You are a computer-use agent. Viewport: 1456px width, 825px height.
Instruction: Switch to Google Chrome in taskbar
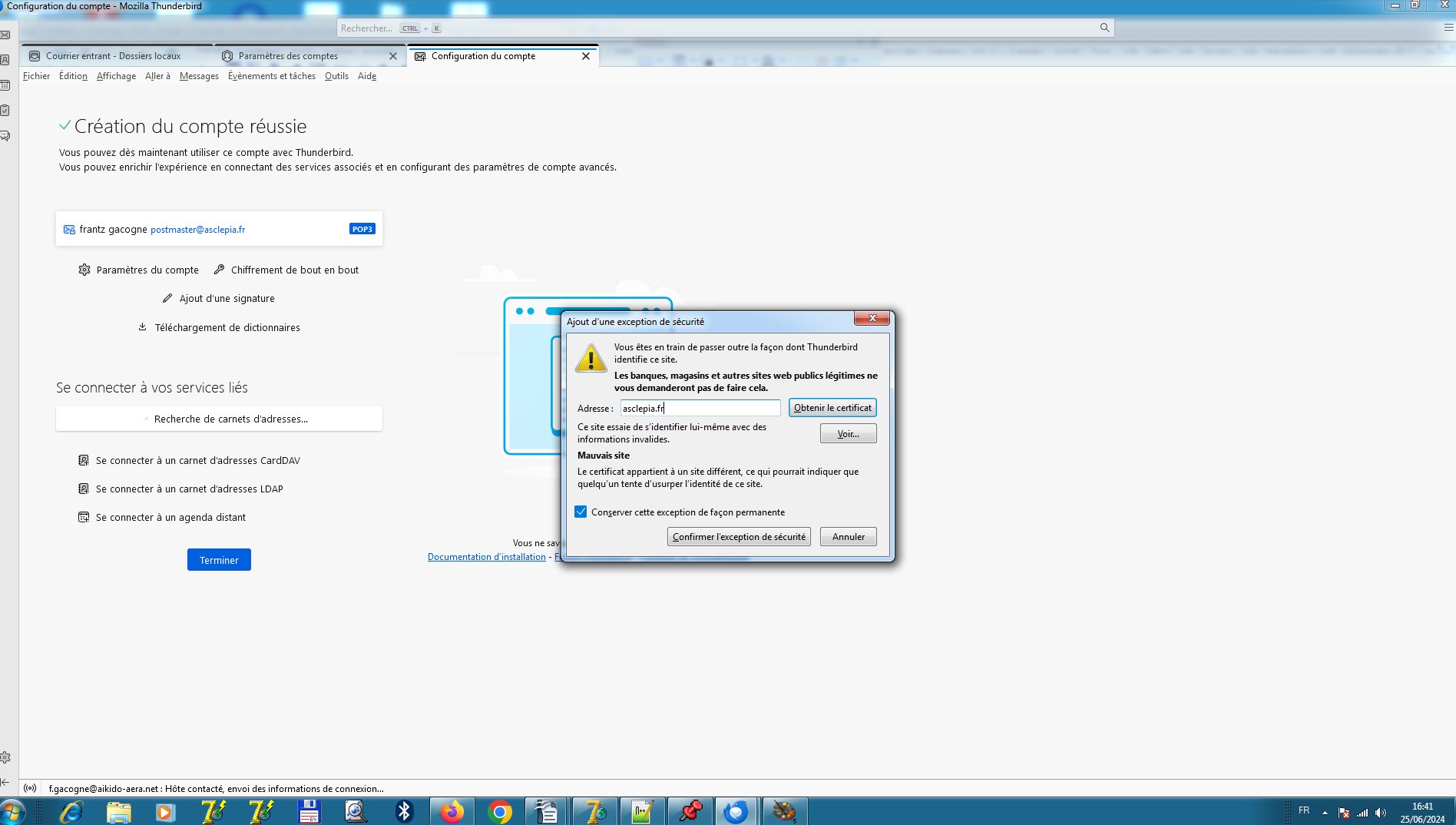point(500,812)
